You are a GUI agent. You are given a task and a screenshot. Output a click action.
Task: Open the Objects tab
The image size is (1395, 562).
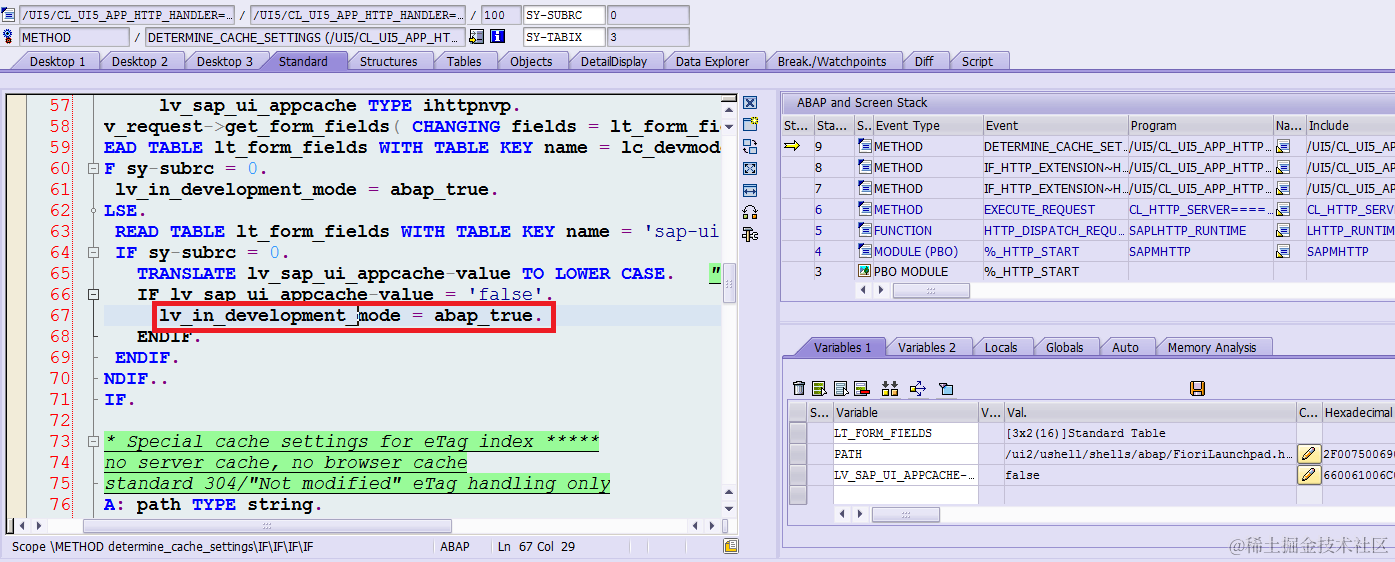[x=531, y=61]
